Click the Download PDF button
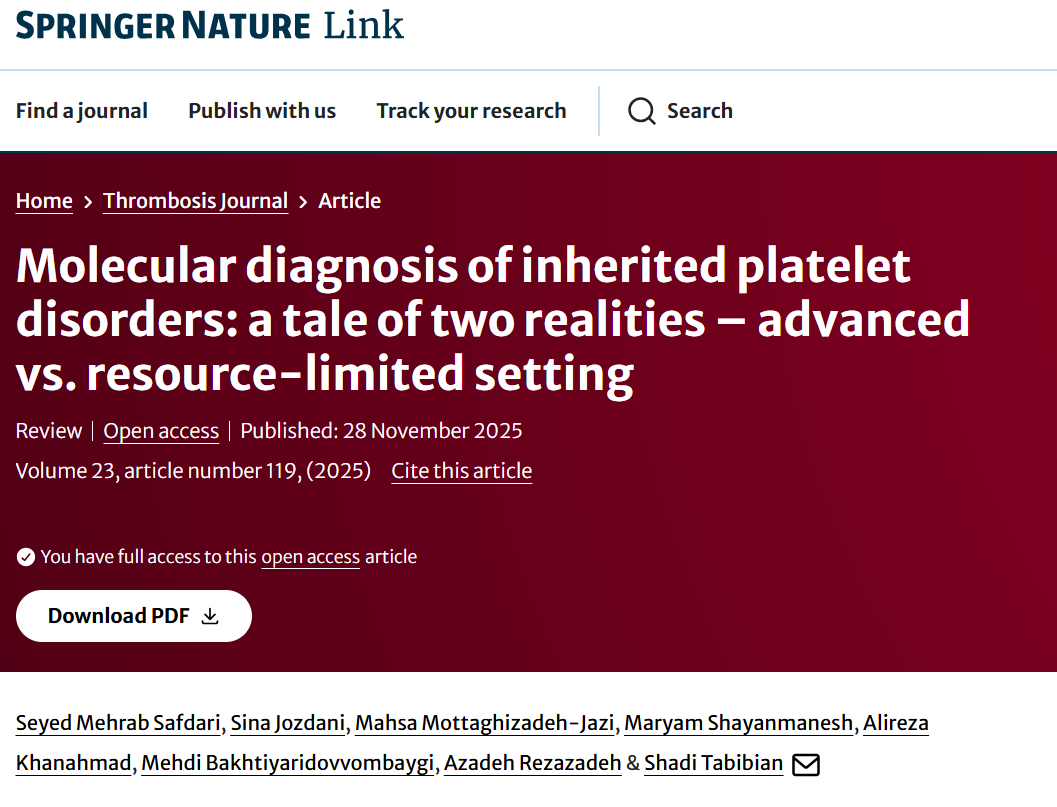The height and width of the screenshot is (807, 1057). click(133, 616)
